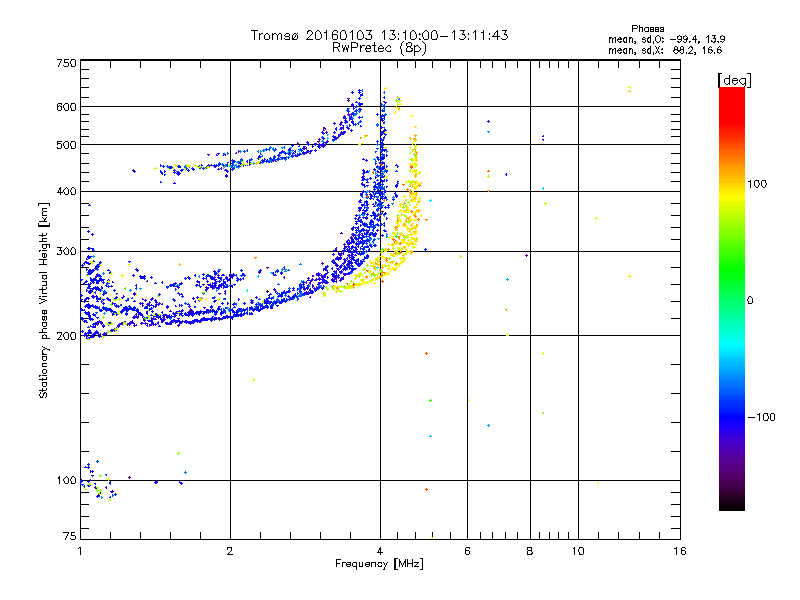Click the 'mean, sd,O: -99.4, 13.9' line

click(x=666, y=39)
